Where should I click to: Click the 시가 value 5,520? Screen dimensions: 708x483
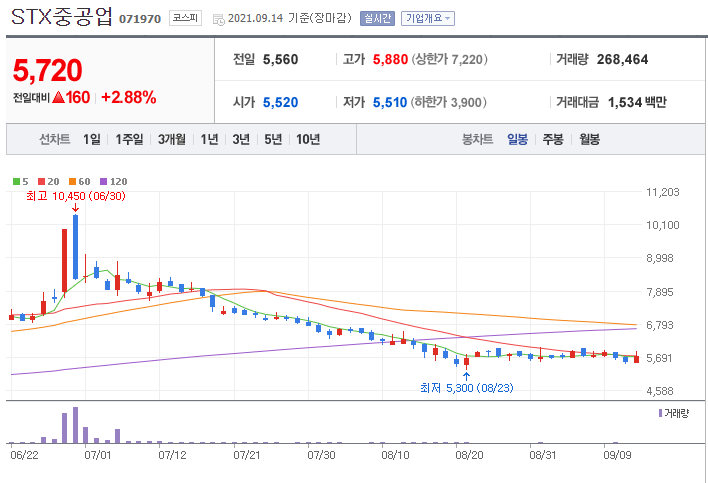coord(280,102)
